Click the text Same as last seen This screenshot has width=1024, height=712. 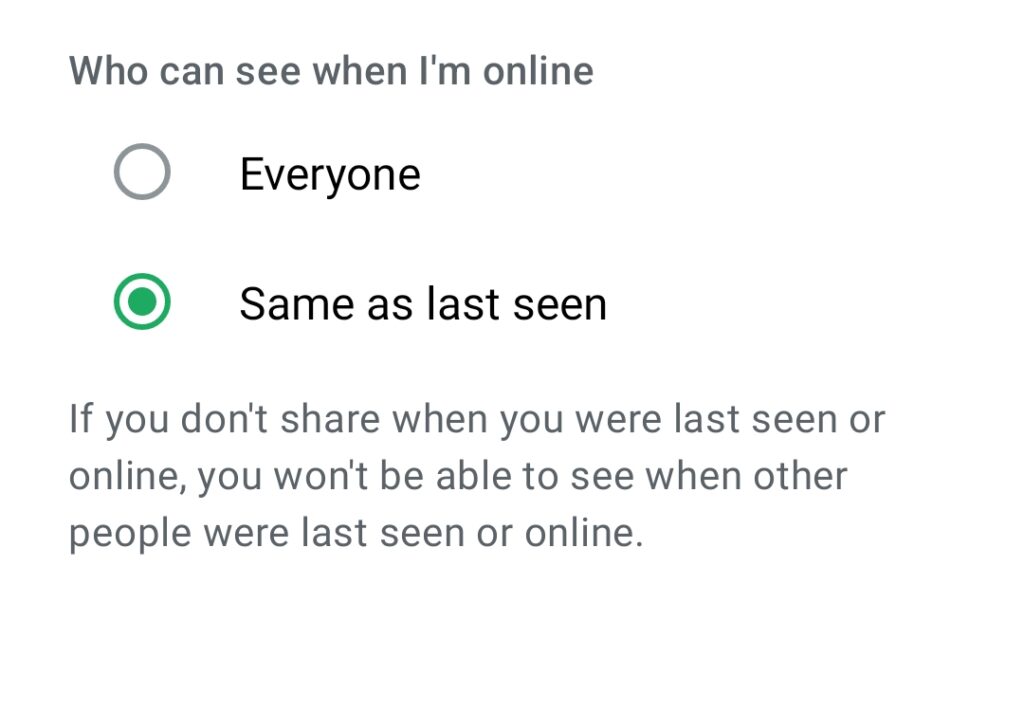(423, 304)
